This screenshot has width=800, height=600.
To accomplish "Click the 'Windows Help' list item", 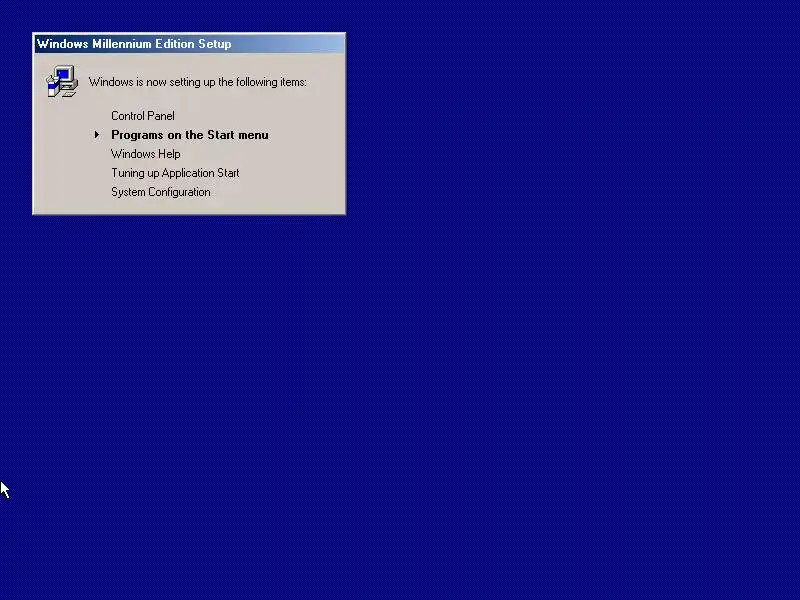I will click(145, 154).
